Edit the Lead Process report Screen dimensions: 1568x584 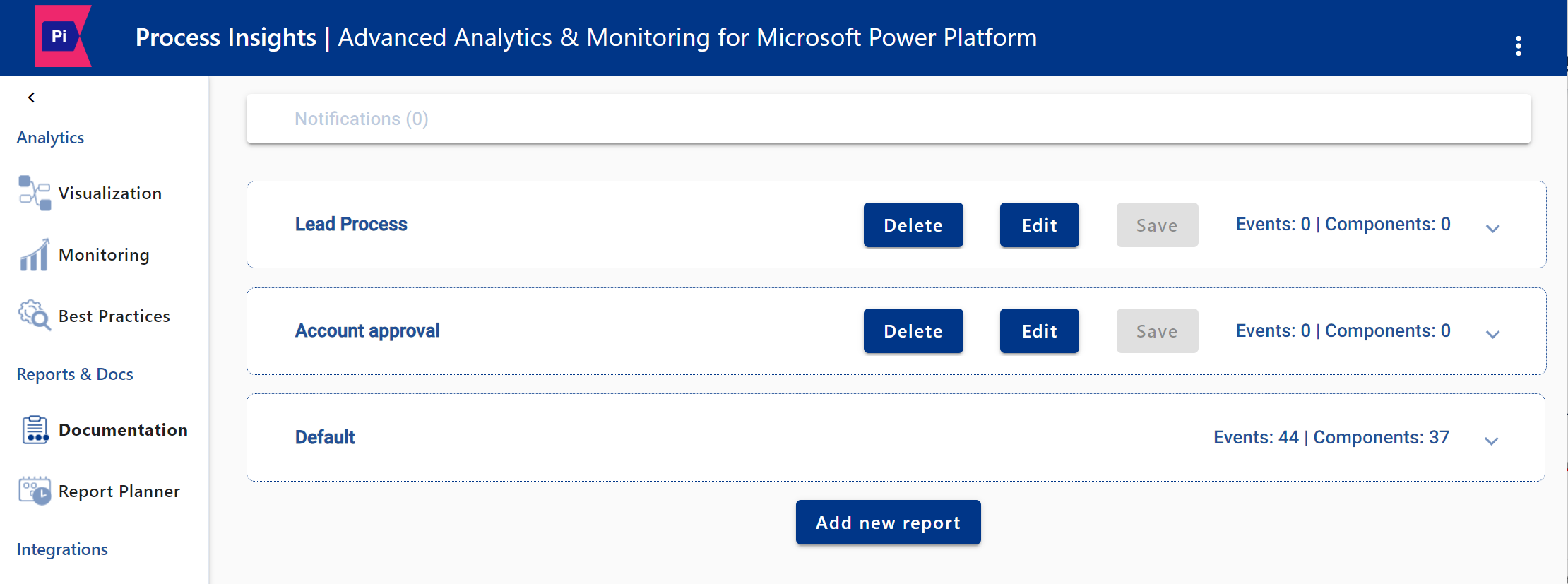1040,225
